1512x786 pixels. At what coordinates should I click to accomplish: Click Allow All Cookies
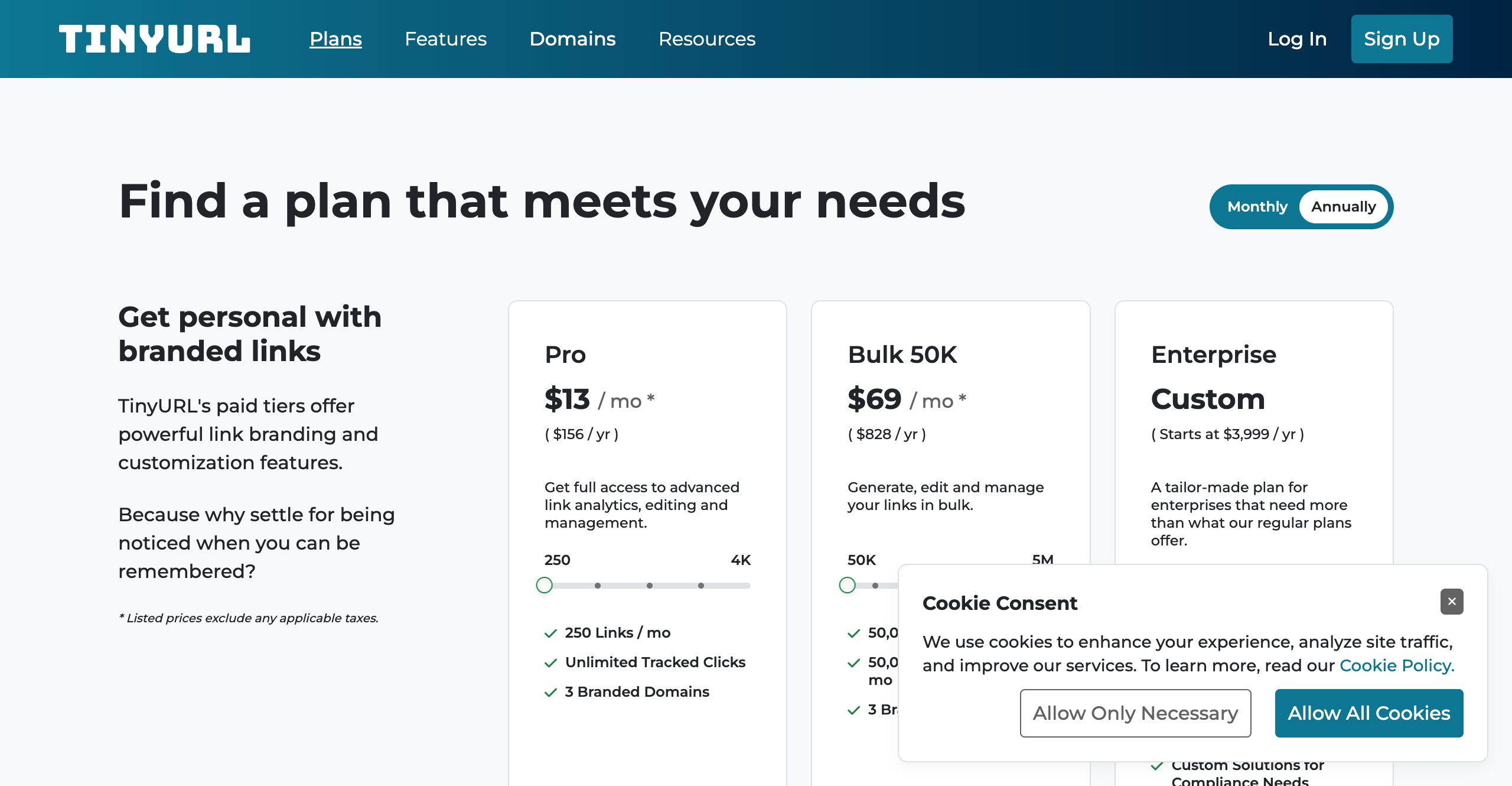(1369, 713)
